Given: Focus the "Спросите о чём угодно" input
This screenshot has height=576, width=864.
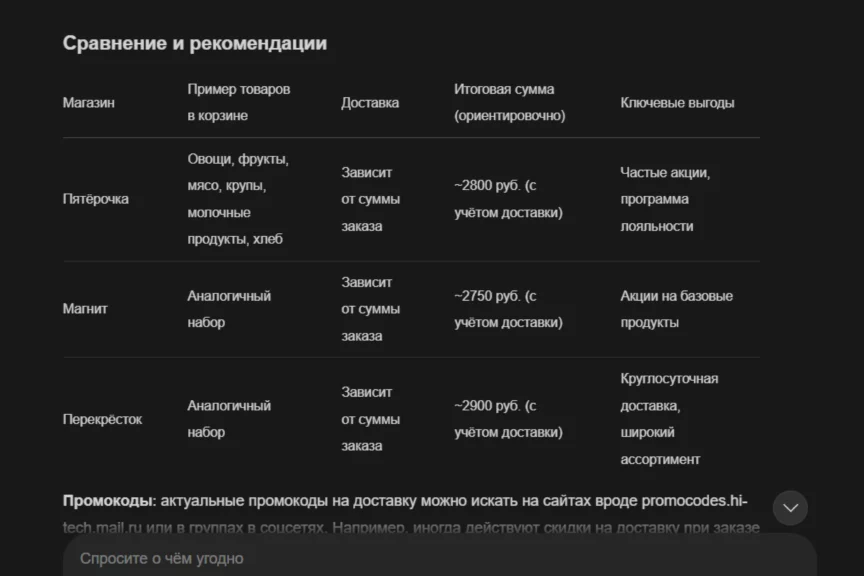Looking at the screenshot, I should pyautogui.click(x=440, y=558).
